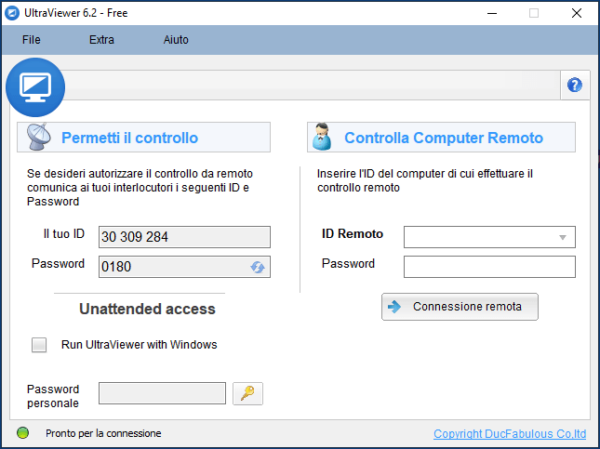Click the remote user avatar icon
The width and height of the screenshot is (600, 449).
[x=321, y=137]
